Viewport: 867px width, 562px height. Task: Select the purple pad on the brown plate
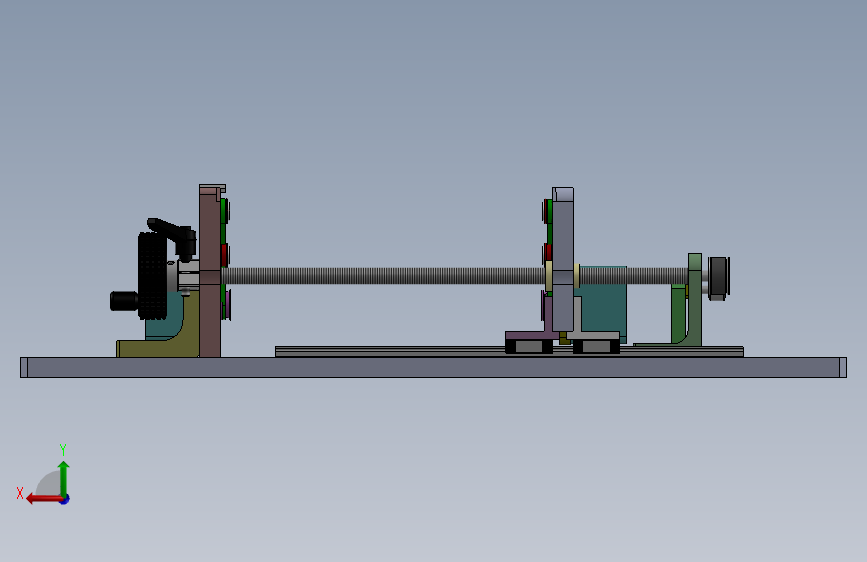click(x=227, y=305)
